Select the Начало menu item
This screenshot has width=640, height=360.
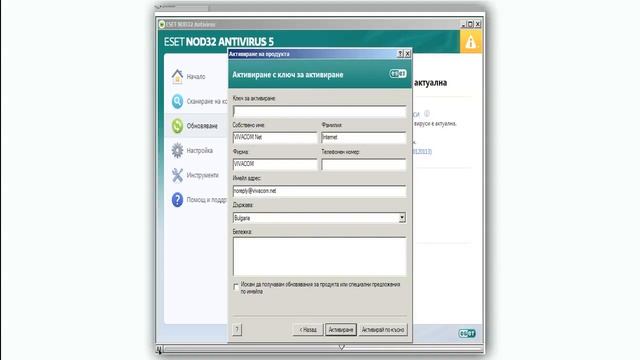pos(196,76)
